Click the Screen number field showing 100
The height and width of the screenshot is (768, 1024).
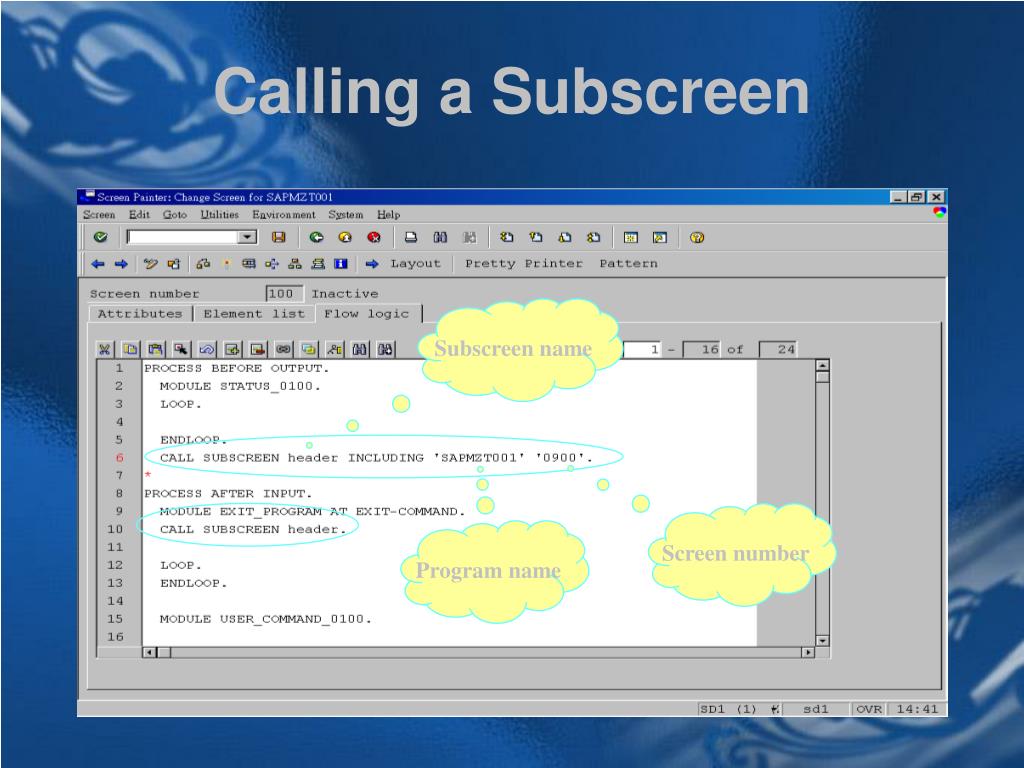pyautogui.click(x=284, y=294)
